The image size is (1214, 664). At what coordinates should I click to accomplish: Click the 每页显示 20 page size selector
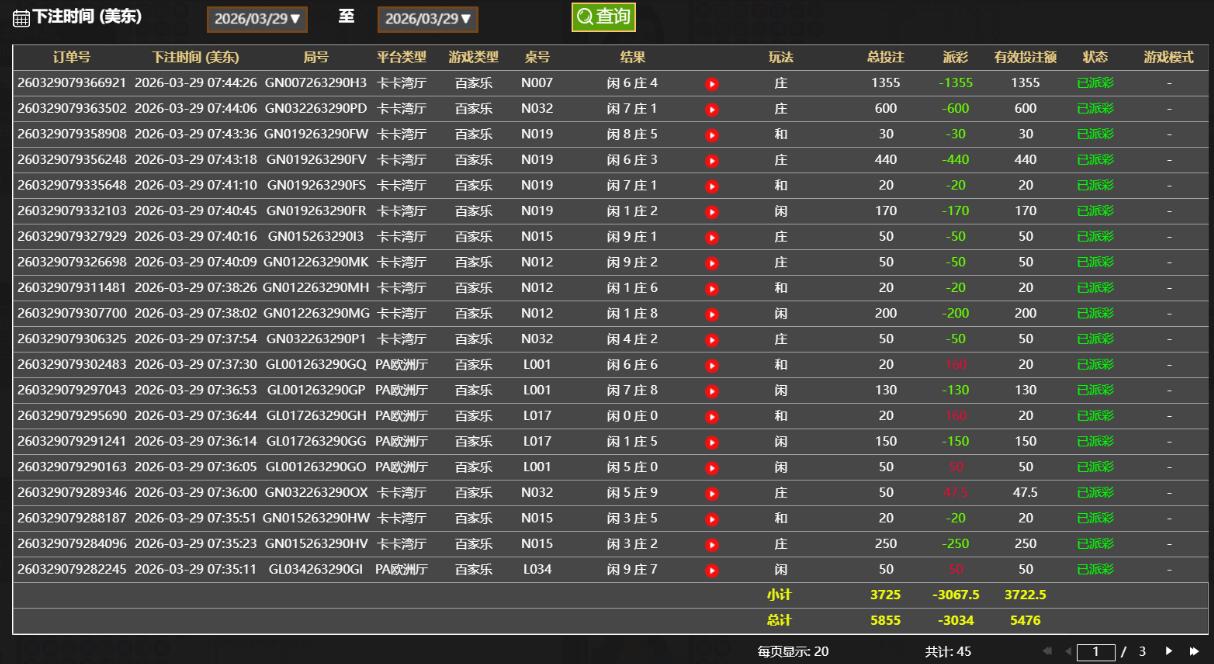pyautogui.click(x=792, y=652)
